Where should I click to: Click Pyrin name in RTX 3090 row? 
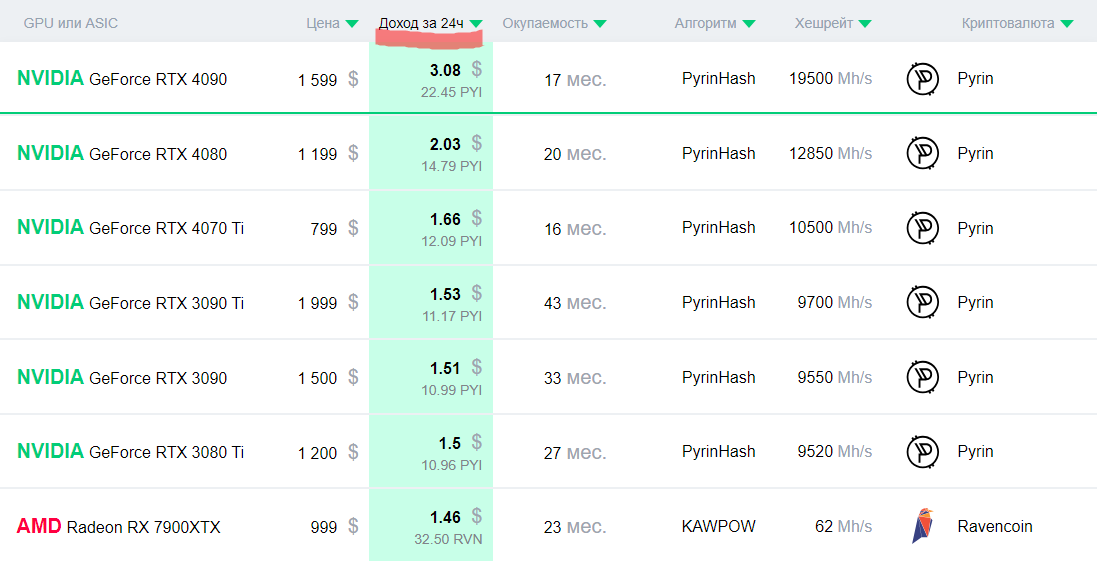click(975, 377)
